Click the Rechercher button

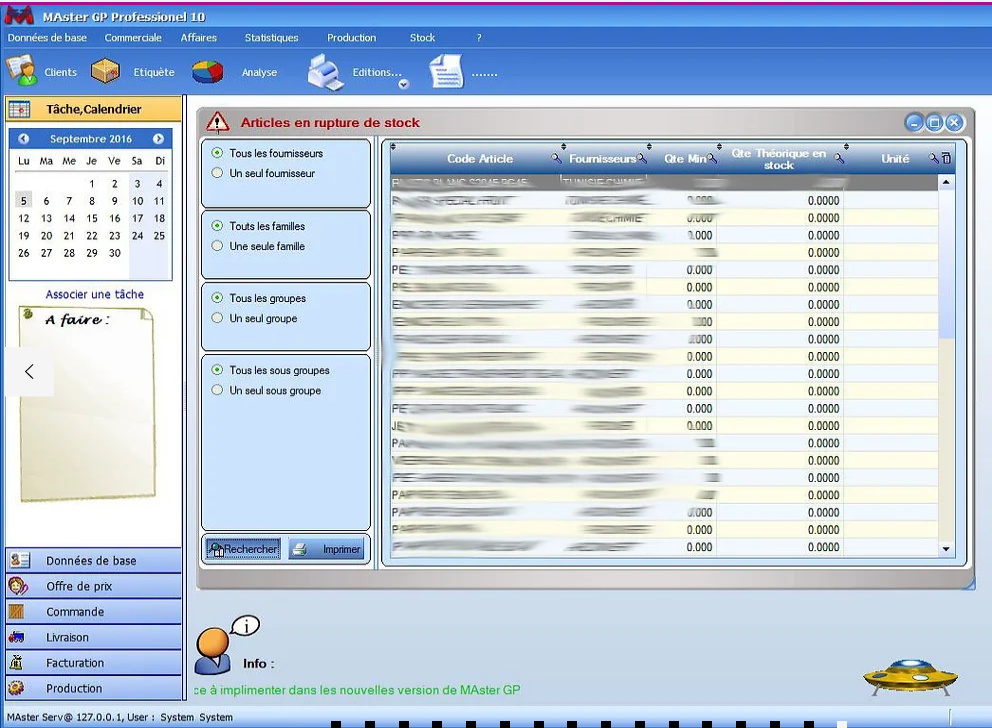[243, 549]
